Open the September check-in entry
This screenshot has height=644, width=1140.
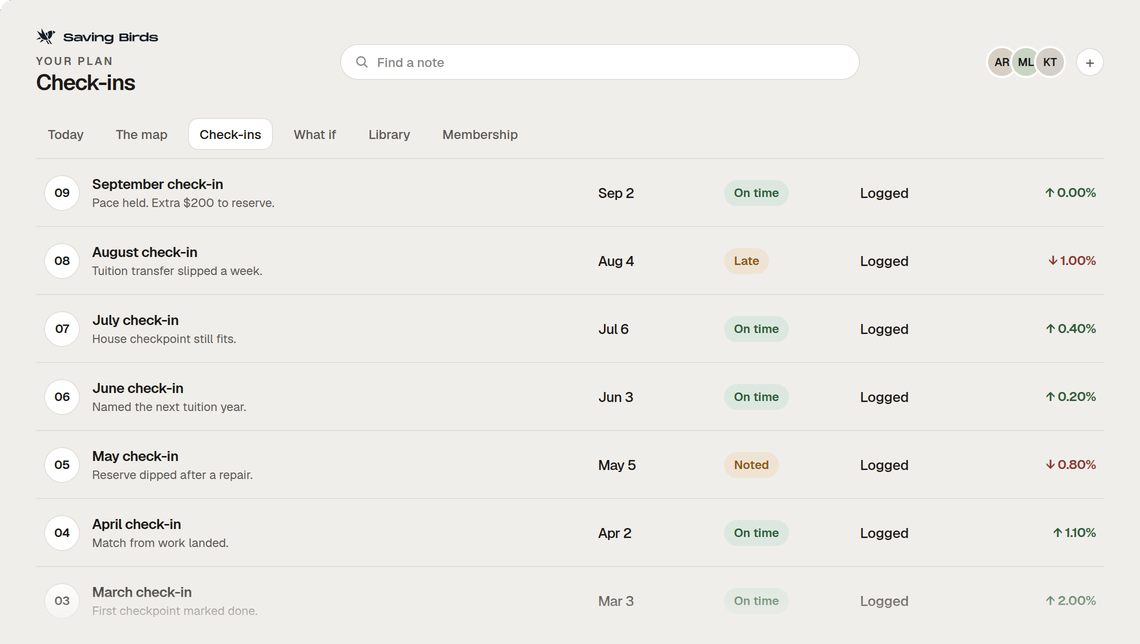[570, 193]
